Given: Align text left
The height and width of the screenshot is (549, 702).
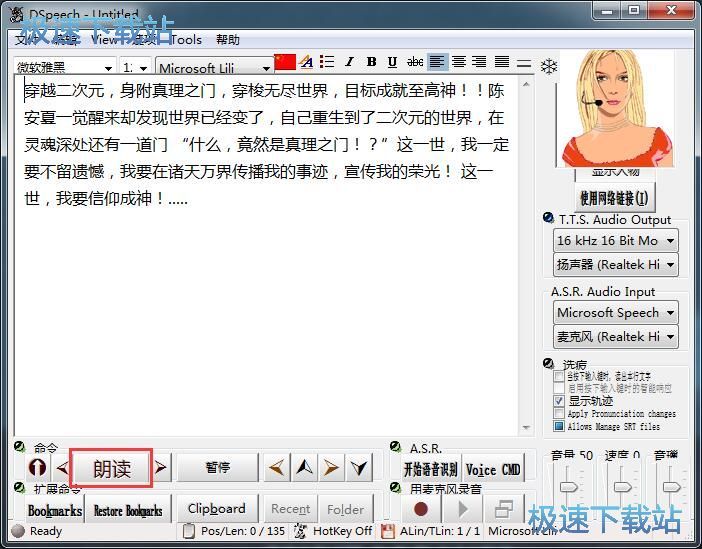Looking at the screenshot, I should tap(437, 61).
